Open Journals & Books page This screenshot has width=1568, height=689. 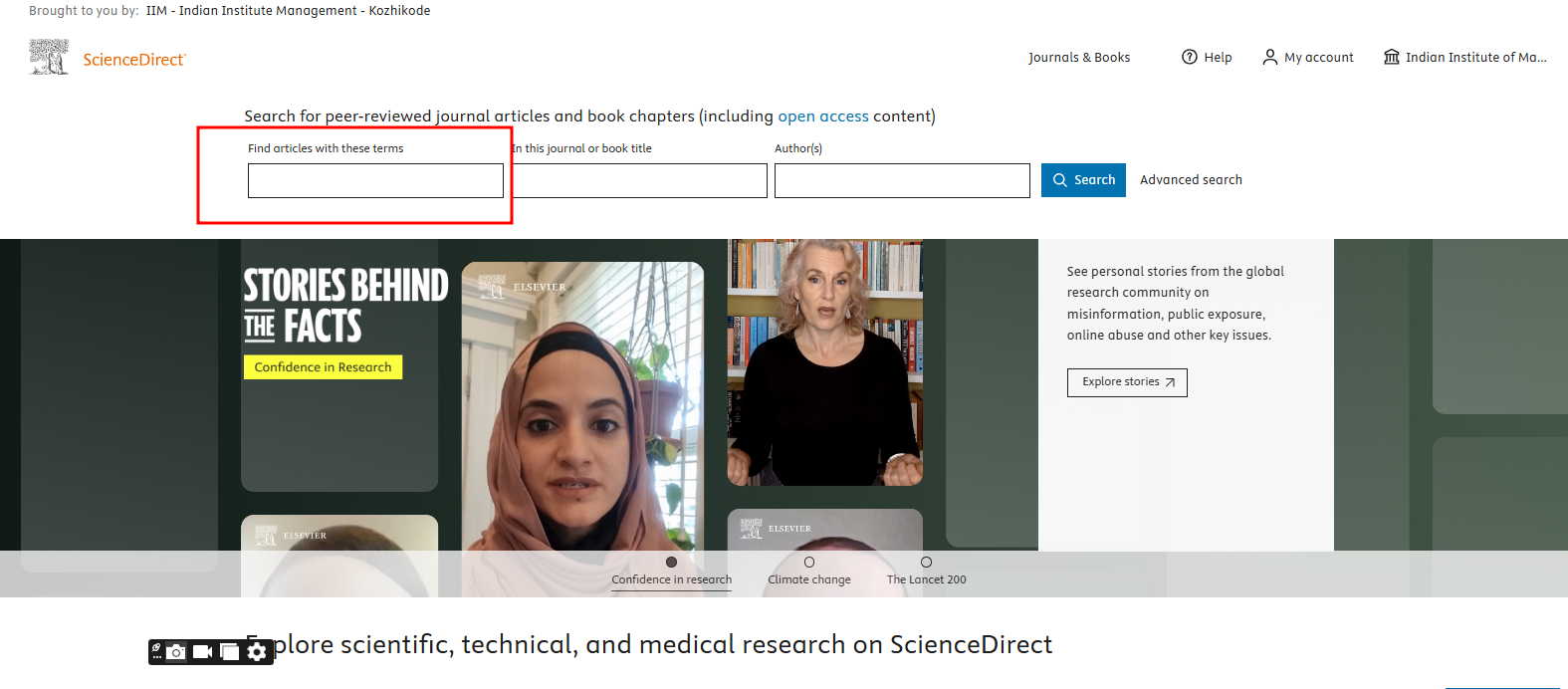pos(1079,58)
